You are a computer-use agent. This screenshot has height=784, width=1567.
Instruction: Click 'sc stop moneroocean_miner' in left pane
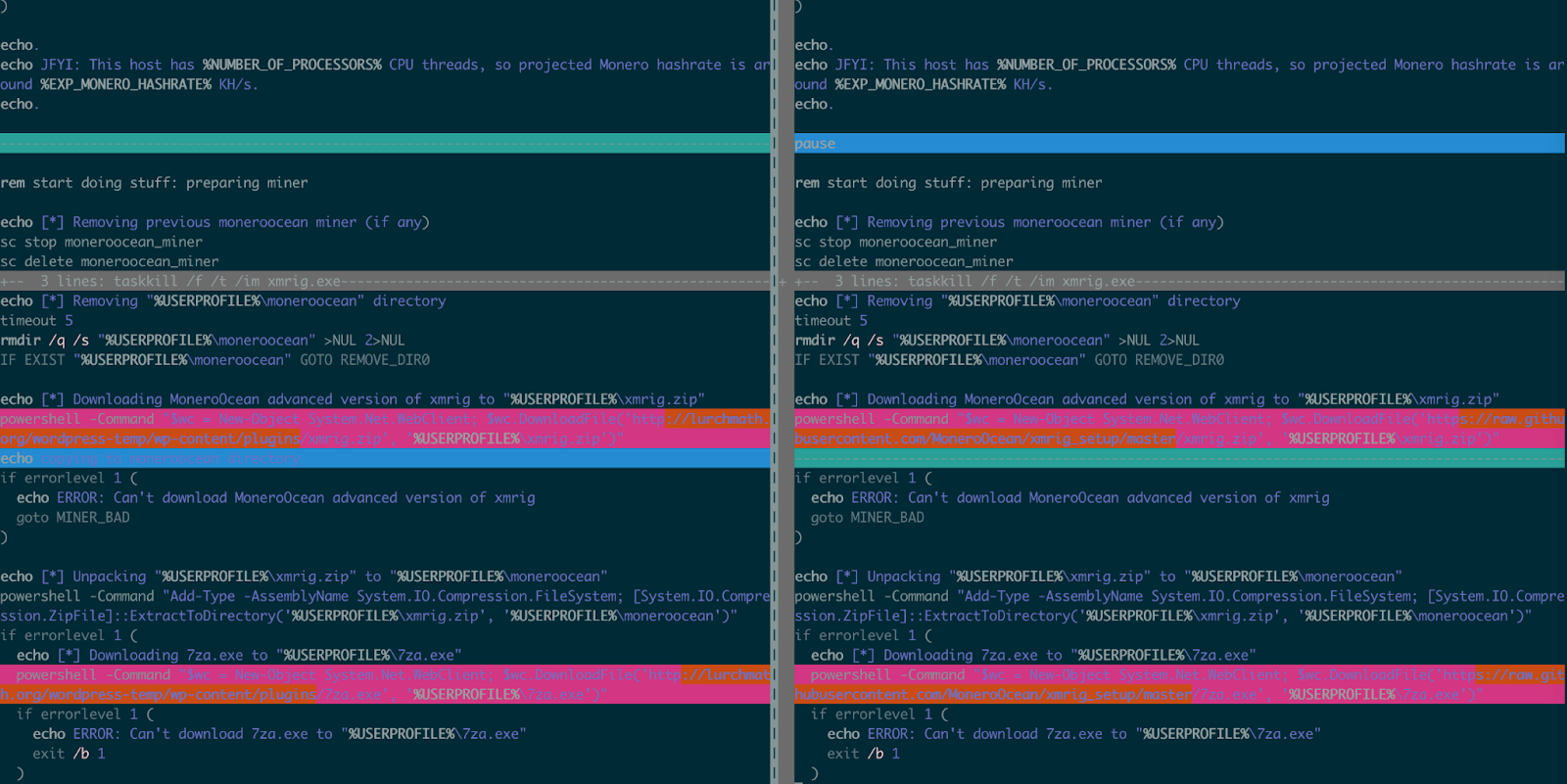[x=102, y=242]
